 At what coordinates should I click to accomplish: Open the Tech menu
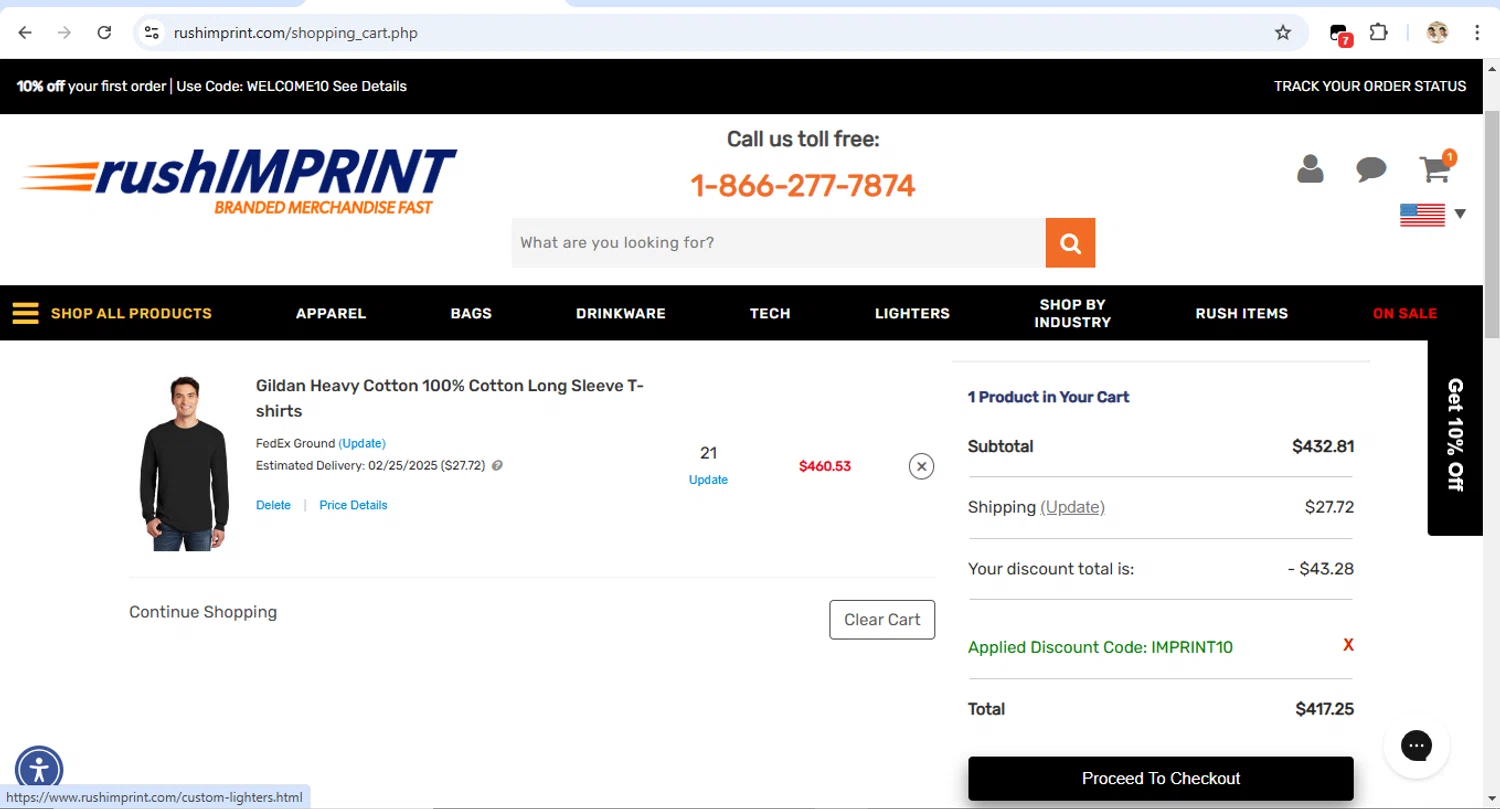point(770,313)
